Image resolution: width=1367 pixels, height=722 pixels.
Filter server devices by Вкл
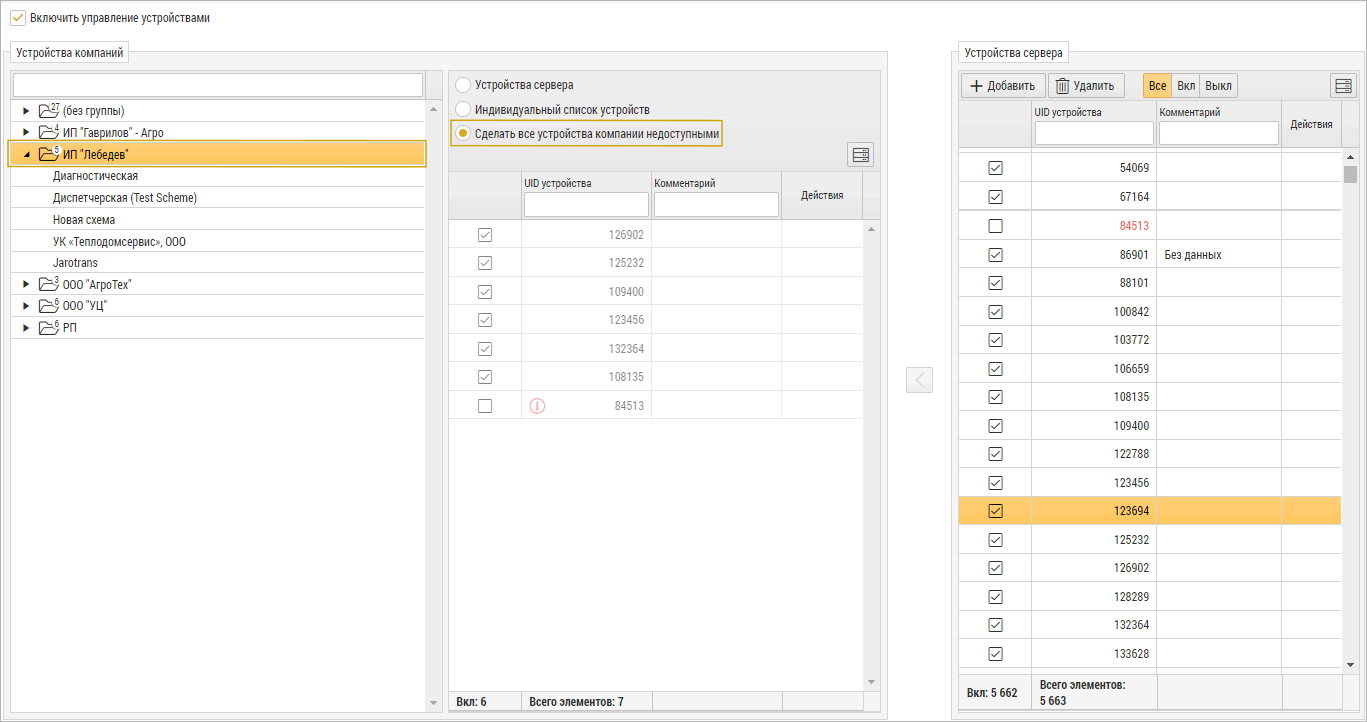[x=1186, y=86]
